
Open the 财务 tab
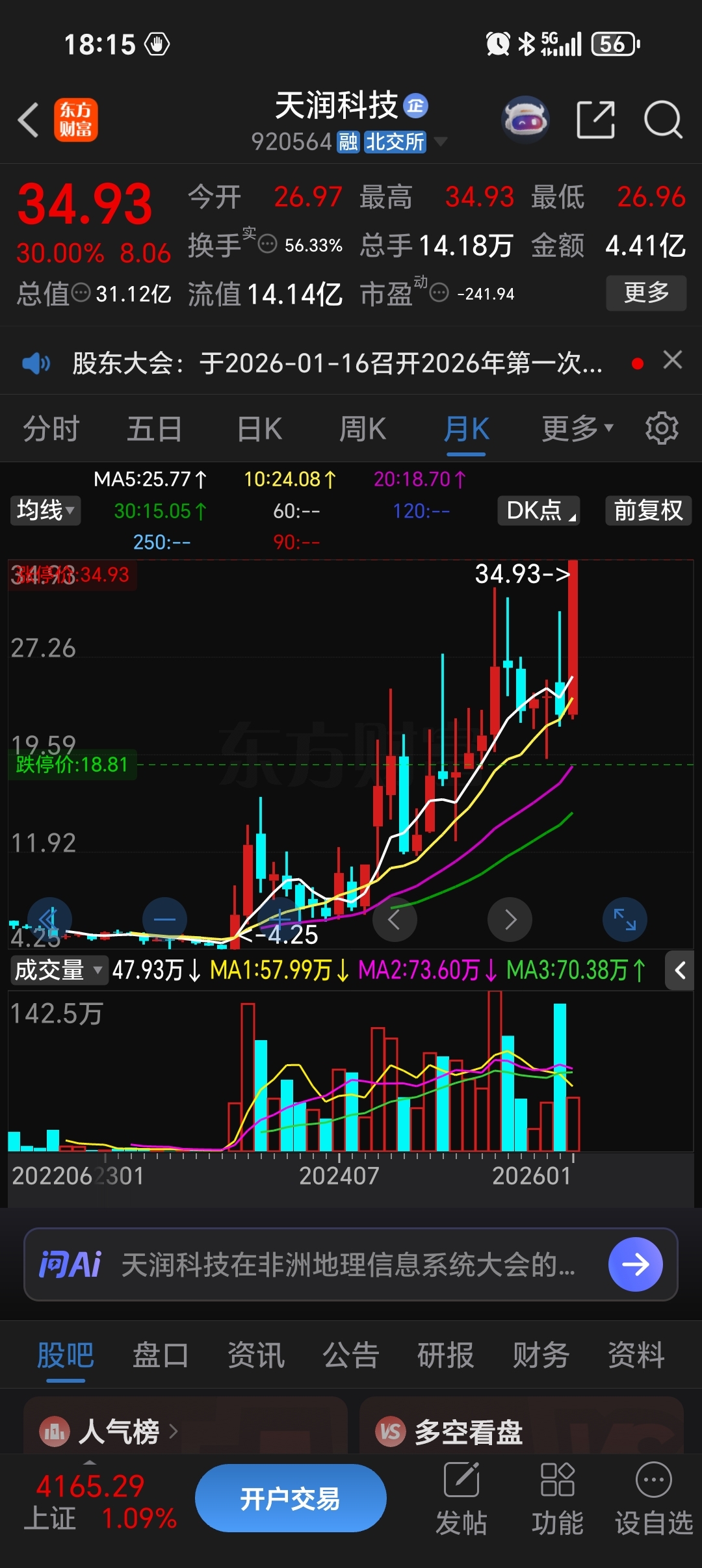541,1355
